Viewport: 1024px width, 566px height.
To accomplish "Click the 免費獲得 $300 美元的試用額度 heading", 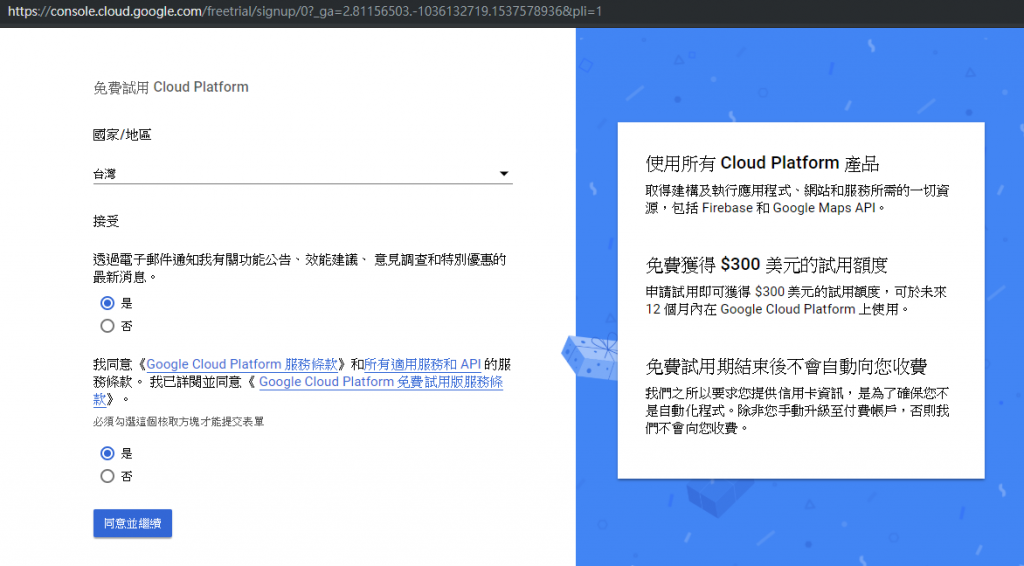I will [767, 264].
